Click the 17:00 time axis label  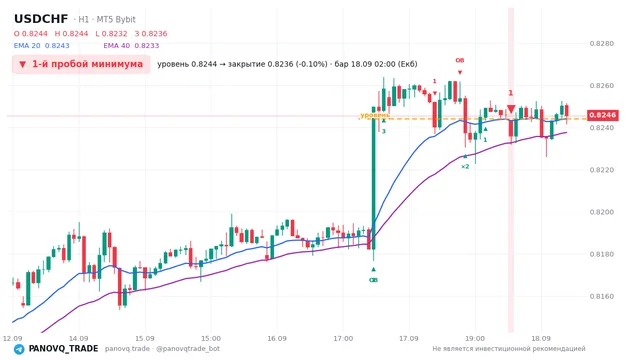[x=343, y=339]
